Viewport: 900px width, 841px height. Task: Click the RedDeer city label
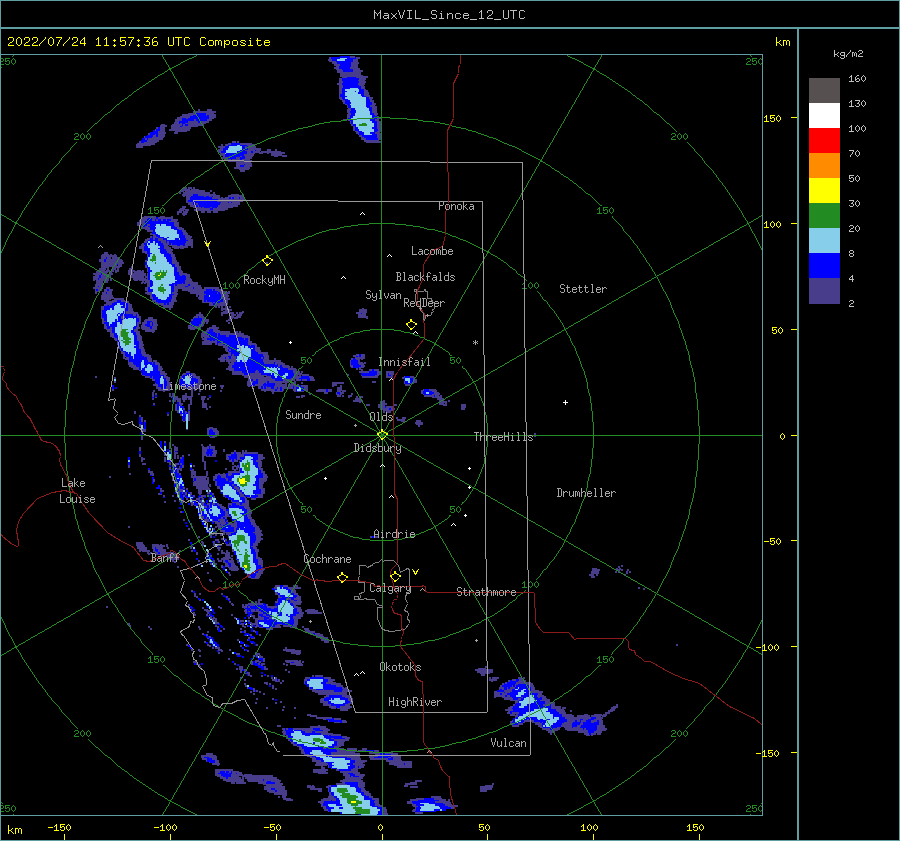(424, 303)
